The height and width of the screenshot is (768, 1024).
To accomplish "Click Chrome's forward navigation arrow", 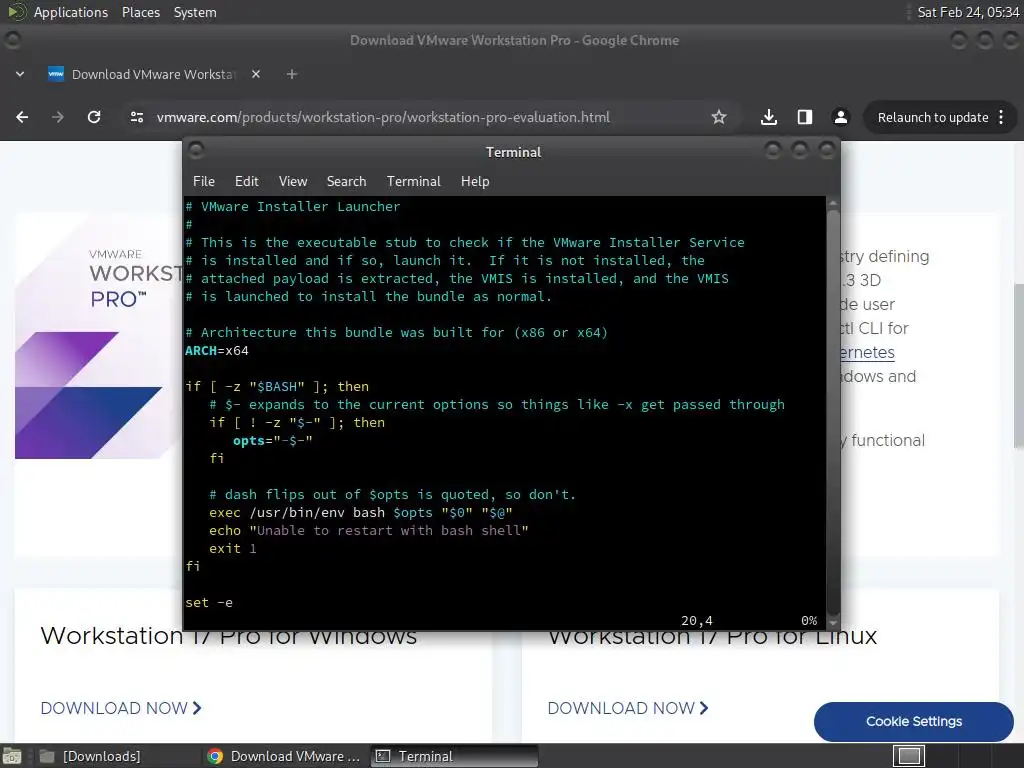I will point(58,117).
